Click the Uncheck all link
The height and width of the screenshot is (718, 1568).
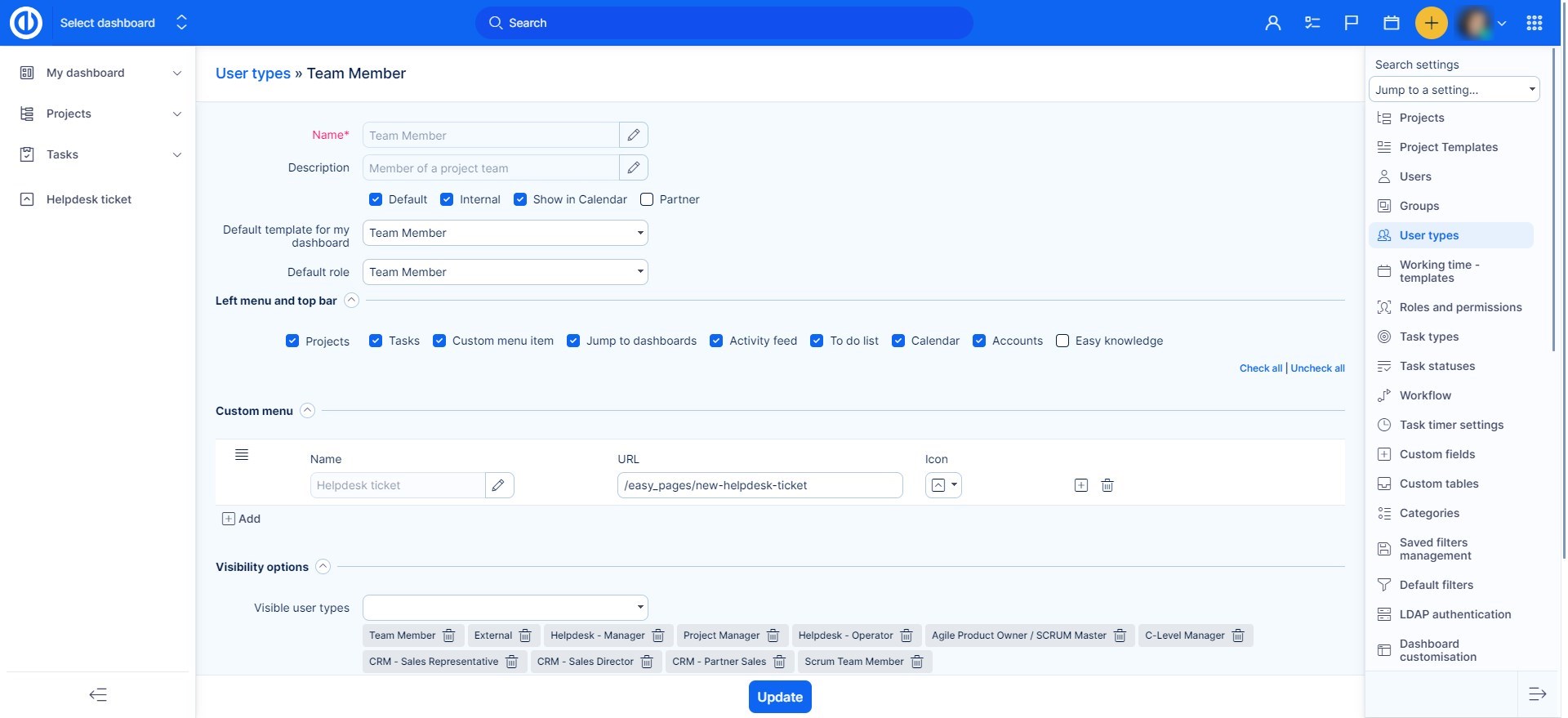point(1317,368)
